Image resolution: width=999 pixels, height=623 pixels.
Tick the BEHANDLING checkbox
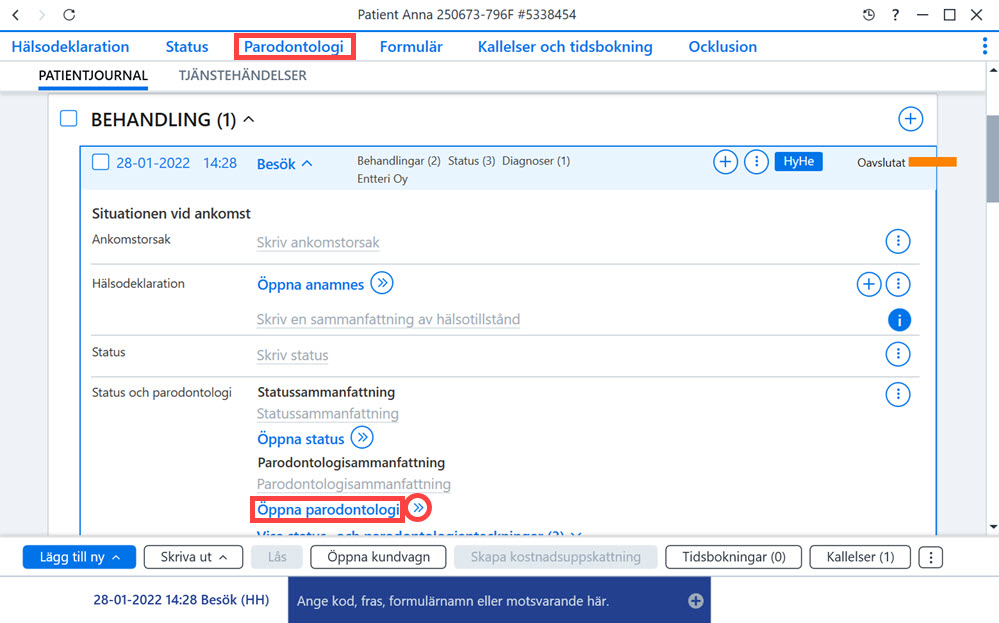68,118
